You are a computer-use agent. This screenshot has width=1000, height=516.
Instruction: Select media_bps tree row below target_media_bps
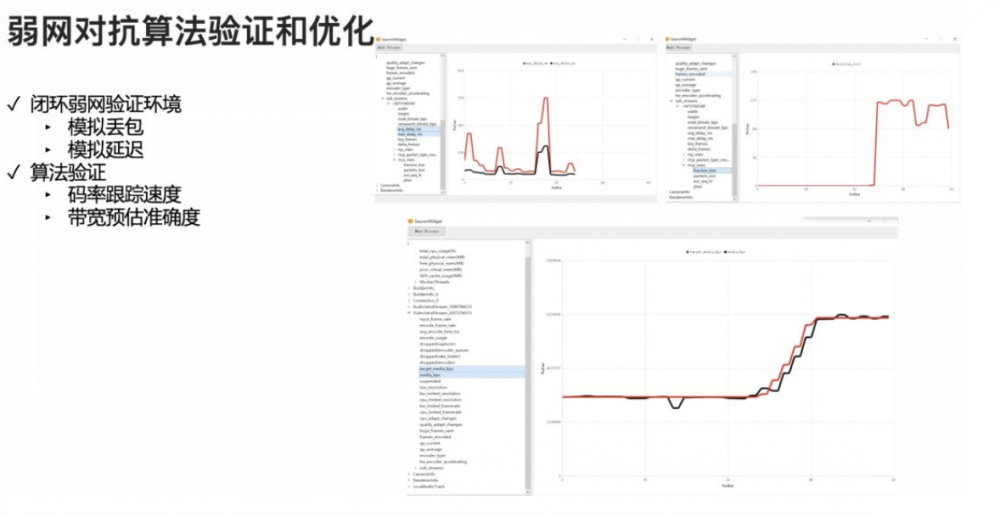[x=472, y=375]
